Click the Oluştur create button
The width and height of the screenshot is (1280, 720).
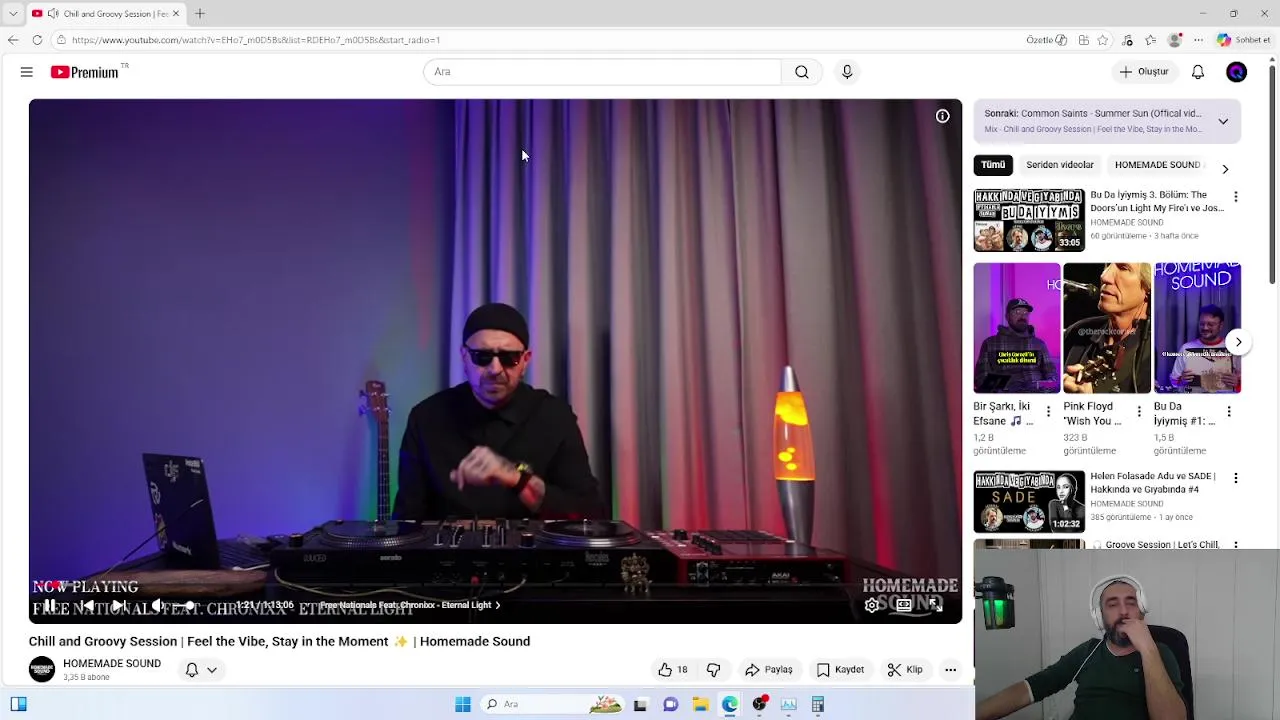tap(1144, 72)
